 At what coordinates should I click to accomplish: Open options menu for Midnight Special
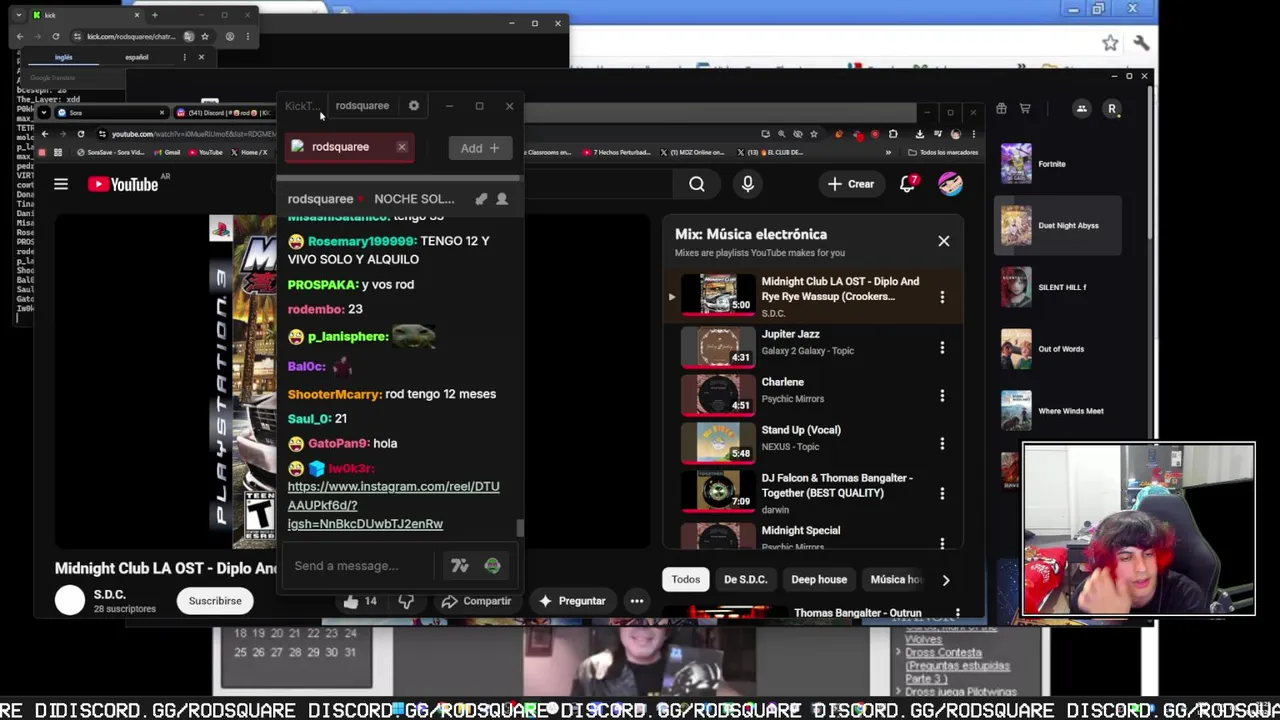[942, 543]
